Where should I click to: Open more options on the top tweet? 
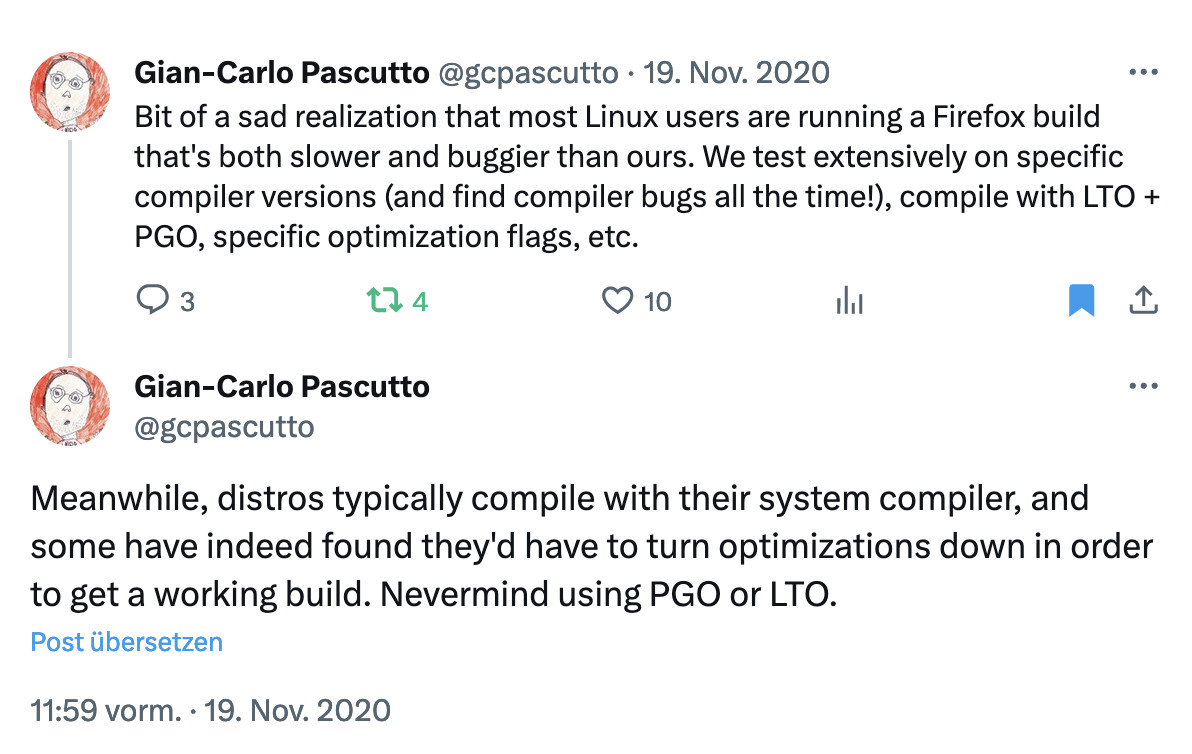(1143, 73)
